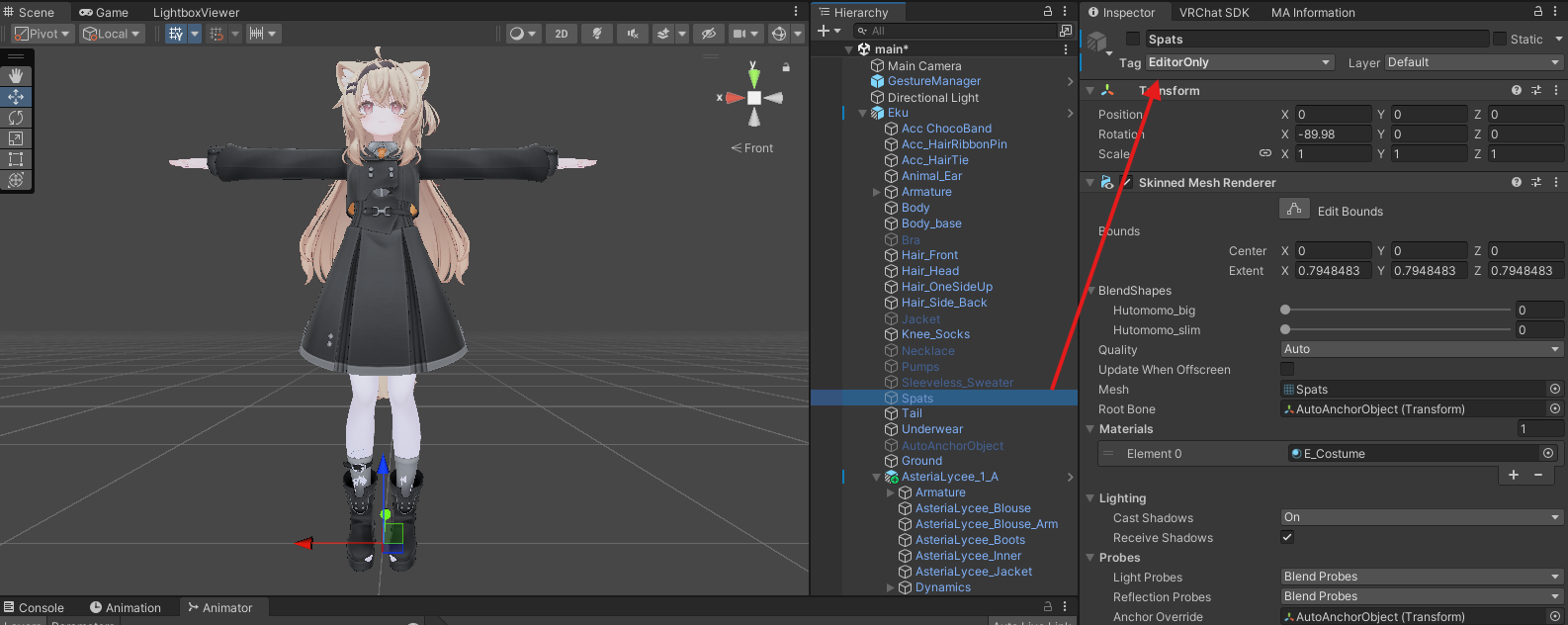Toggle Receive Shadows checkbox
The width and height of the screenshot is (1568, 625).
click(1287, 537)
